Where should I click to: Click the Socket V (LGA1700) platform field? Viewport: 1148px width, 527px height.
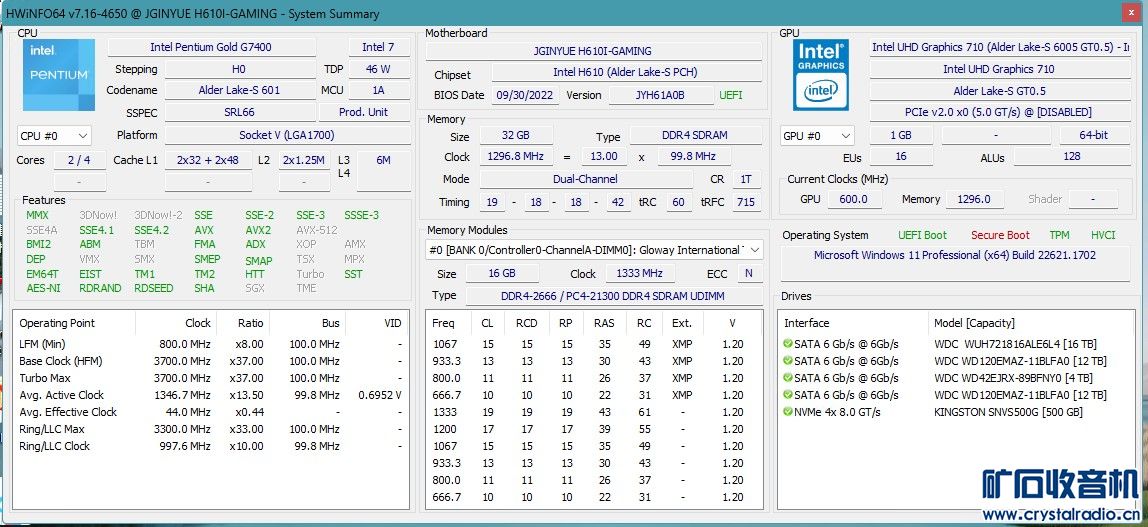tap(286, 136)
